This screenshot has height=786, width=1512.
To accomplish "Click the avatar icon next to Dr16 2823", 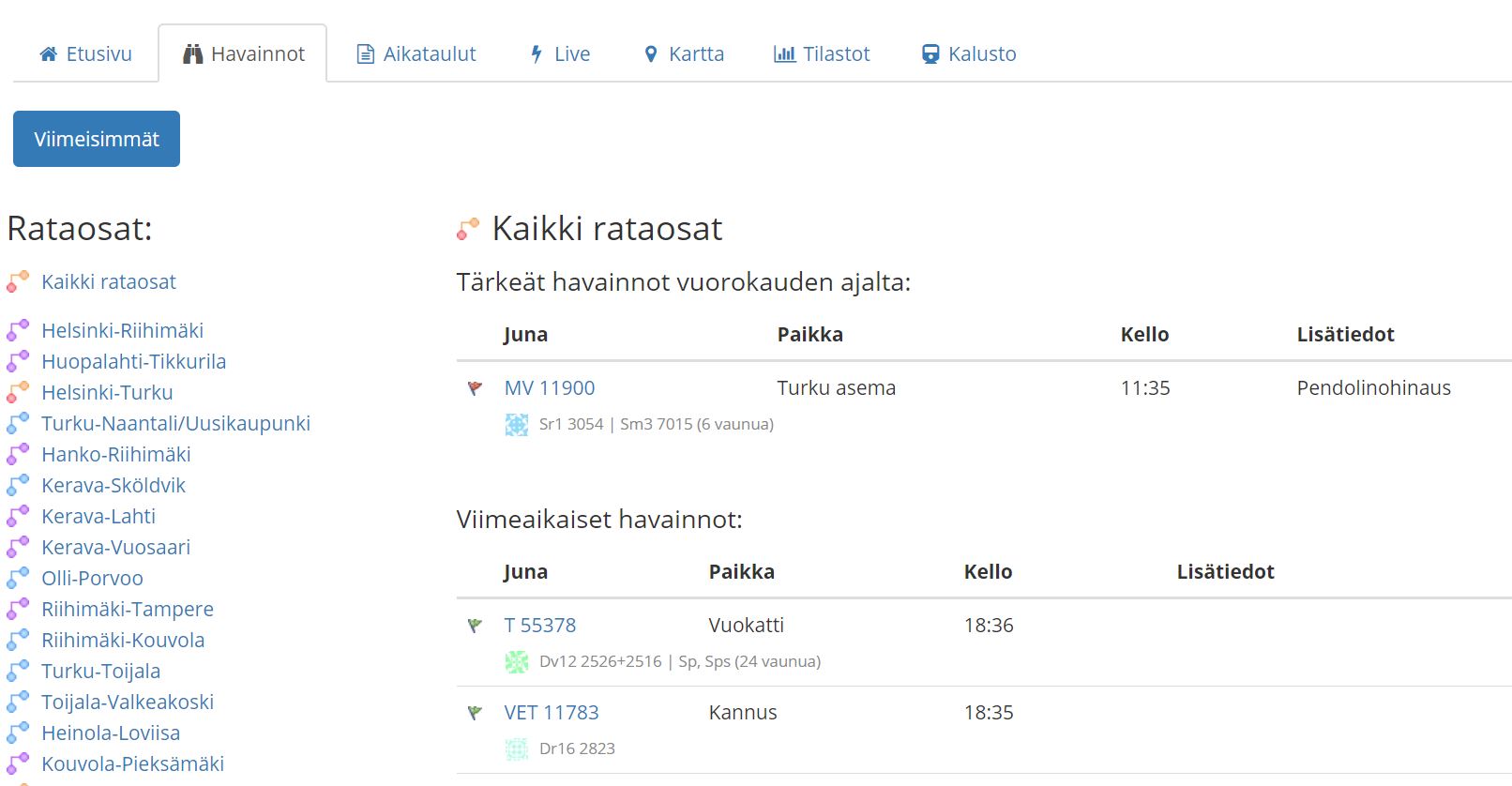I will [x=517, y=749].
